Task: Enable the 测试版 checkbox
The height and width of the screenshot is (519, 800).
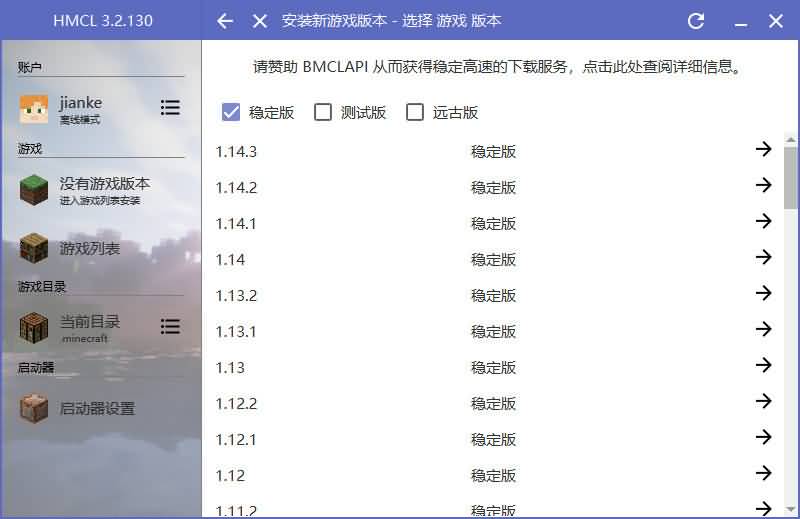Action: point(322,112)
